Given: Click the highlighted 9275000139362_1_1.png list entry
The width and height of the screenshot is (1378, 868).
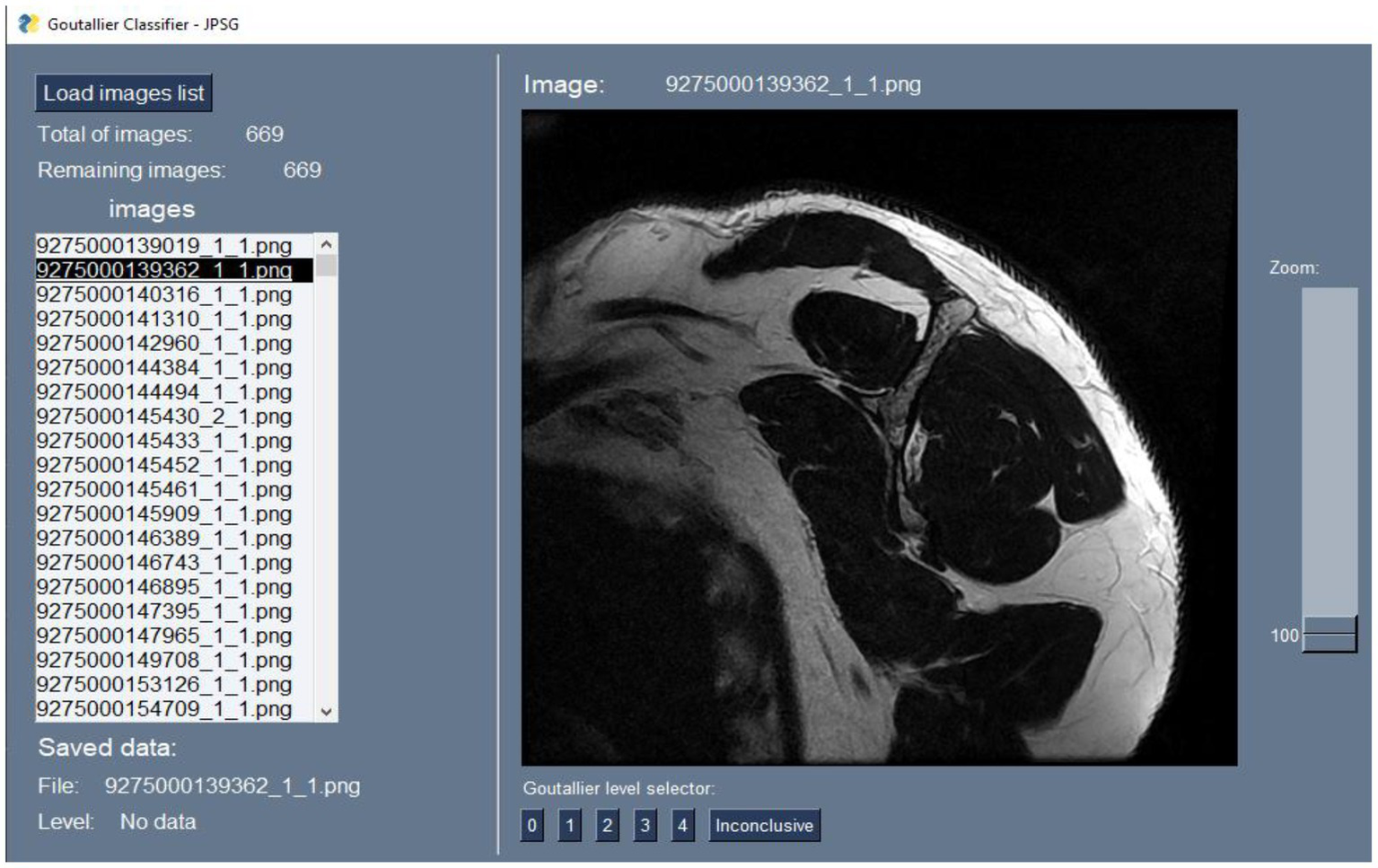Looking at the screenshot, I should point(164,270).
